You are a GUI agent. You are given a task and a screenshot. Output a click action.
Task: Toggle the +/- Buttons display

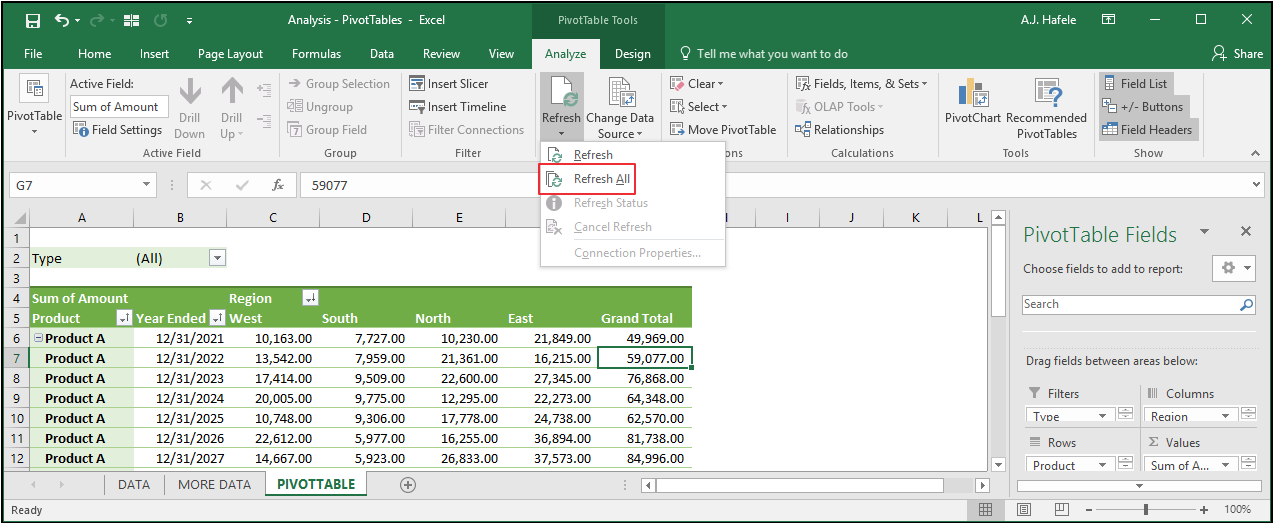[x=1143, y=107]
